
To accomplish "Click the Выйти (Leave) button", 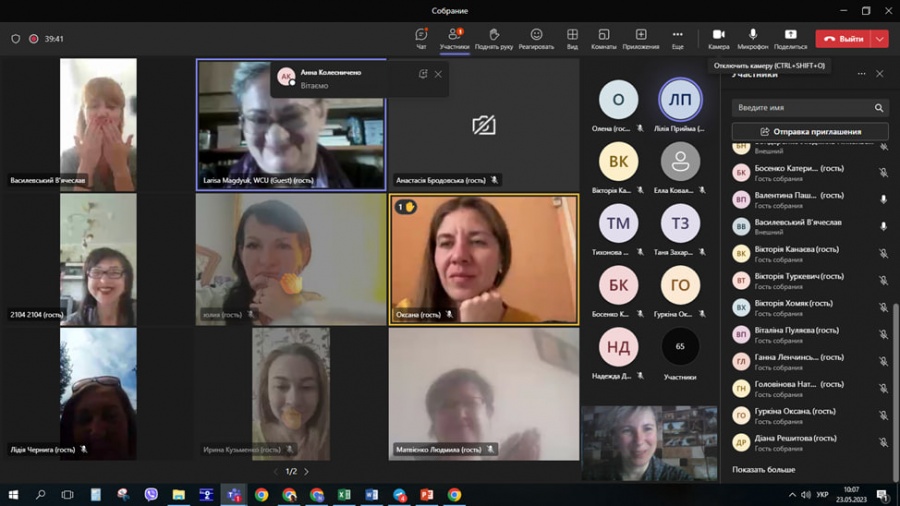I will coord(844,39).
